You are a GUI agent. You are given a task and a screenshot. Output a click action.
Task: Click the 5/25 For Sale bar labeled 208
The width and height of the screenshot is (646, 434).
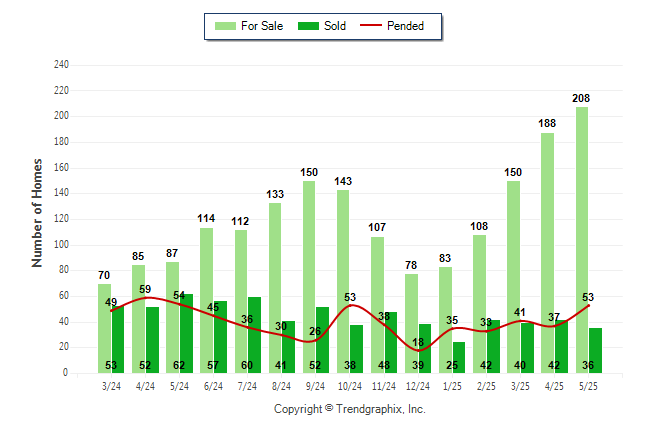[582, 240]
